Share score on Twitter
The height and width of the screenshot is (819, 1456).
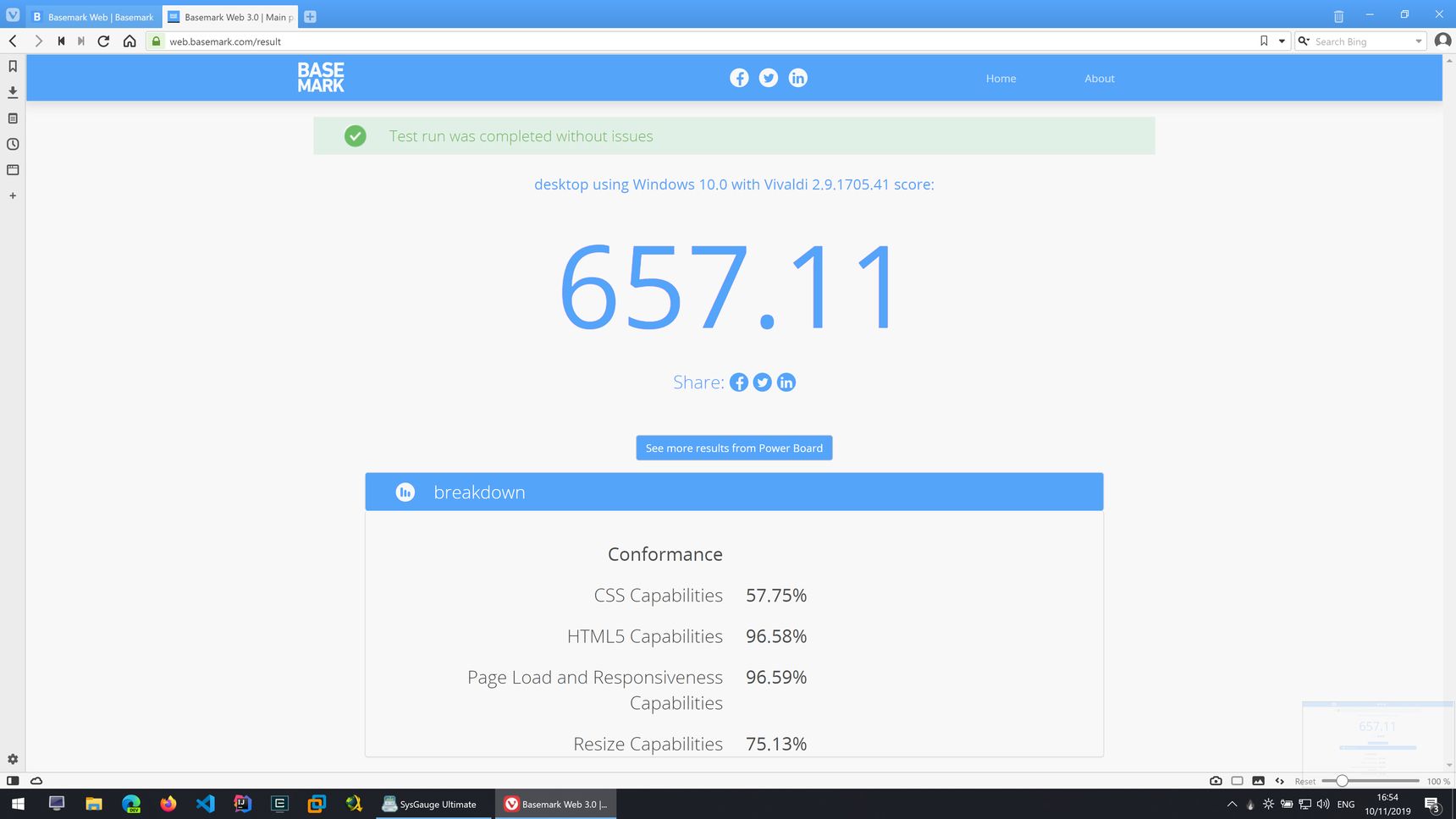763,382
